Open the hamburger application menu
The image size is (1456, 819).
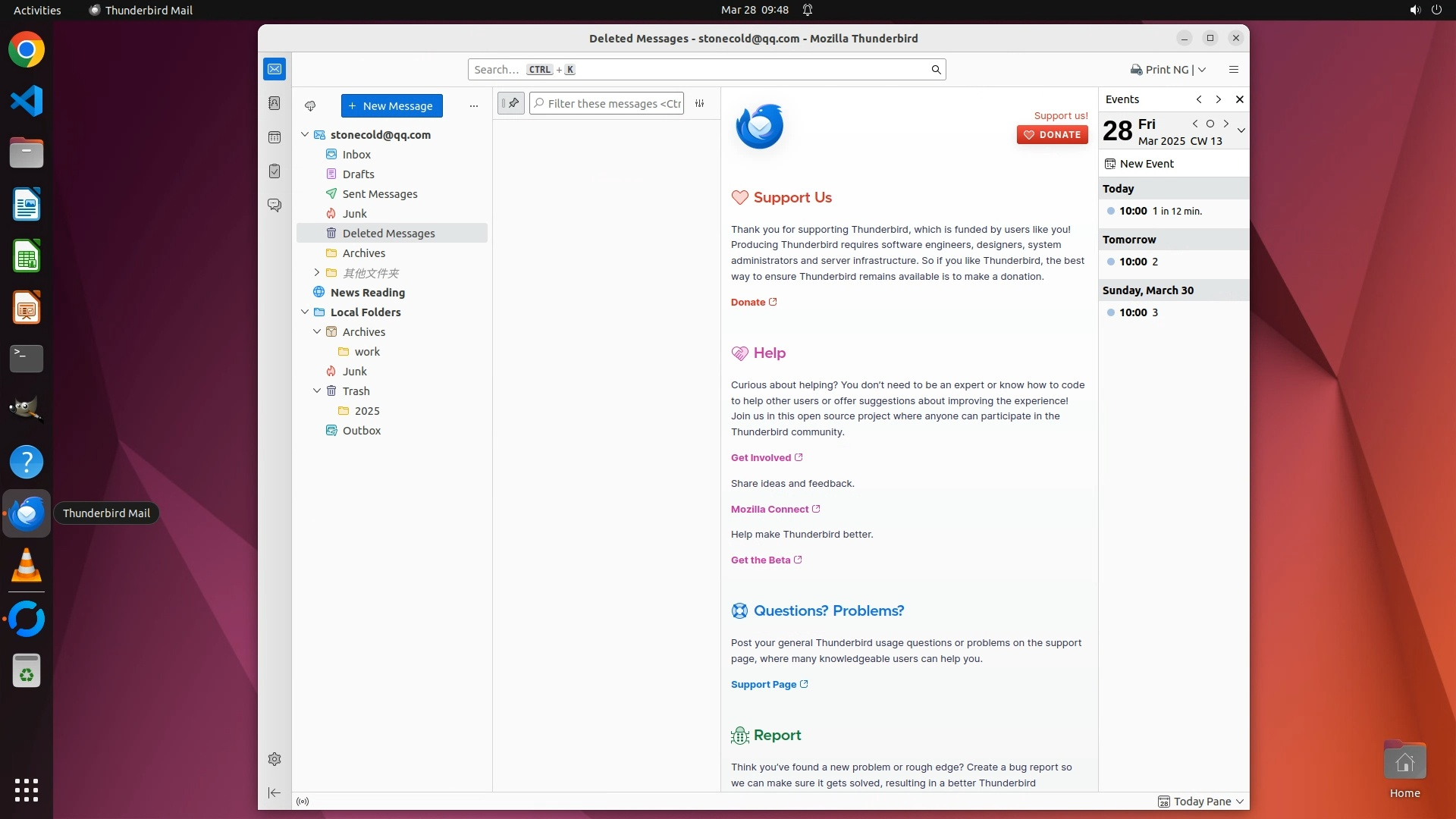(1234, 70)
